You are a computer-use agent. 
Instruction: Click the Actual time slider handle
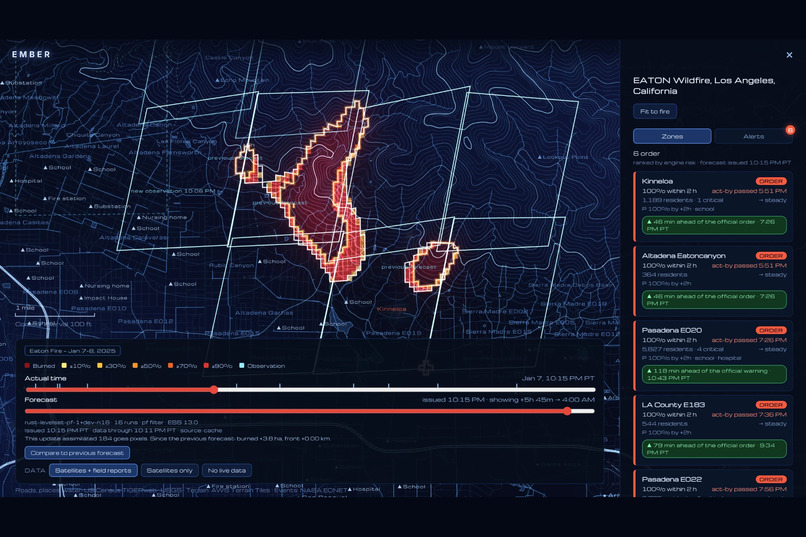214,390
